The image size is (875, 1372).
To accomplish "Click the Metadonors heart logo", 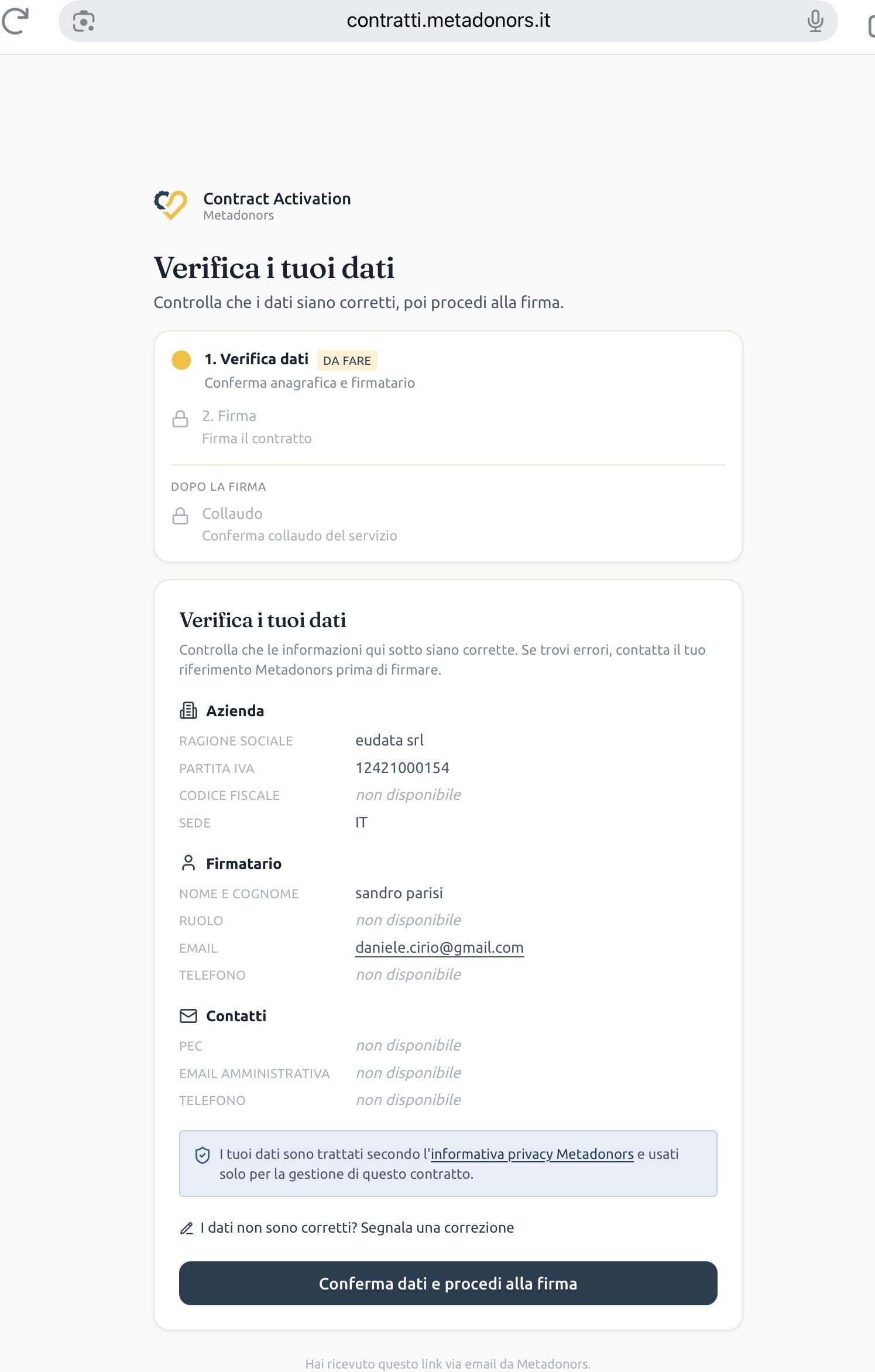I will click(x=170, y=205).
